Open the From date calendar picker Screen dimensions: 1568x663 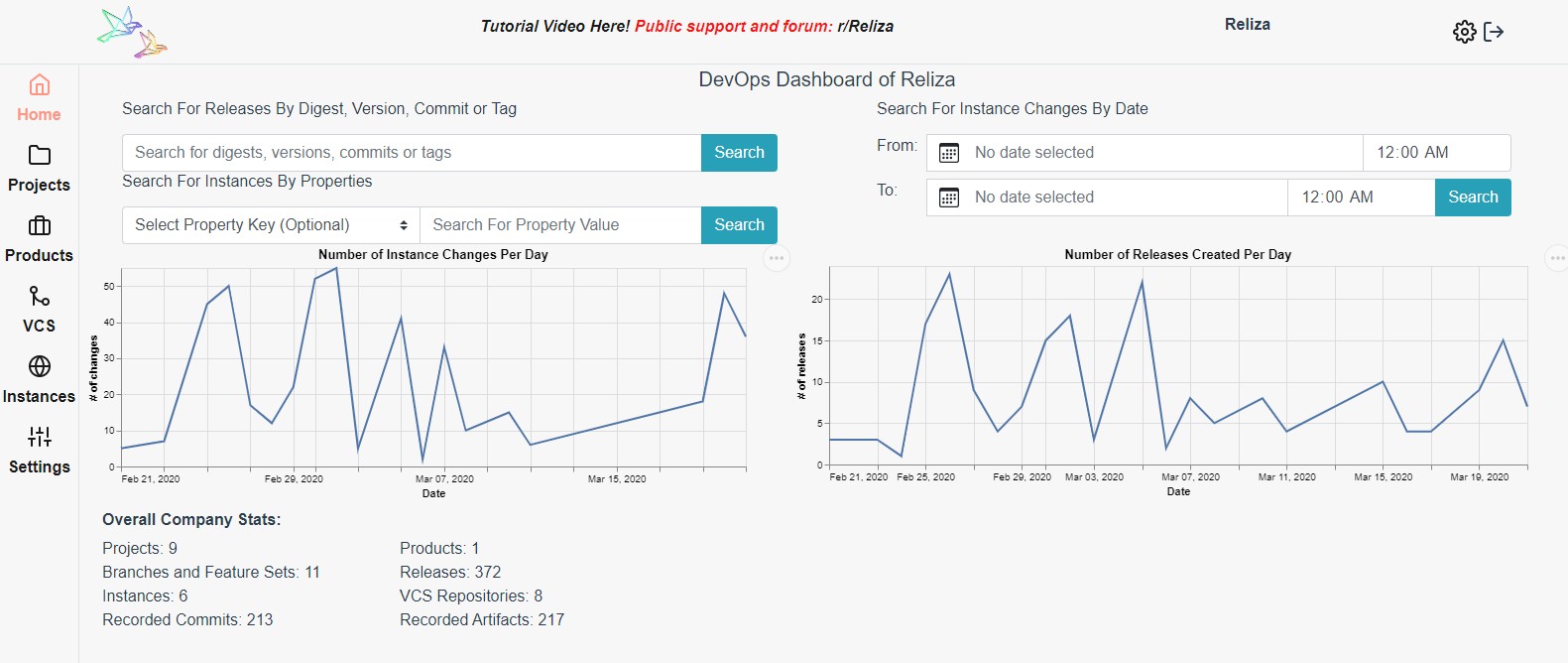pyautogui.click(x=949, y=153)
